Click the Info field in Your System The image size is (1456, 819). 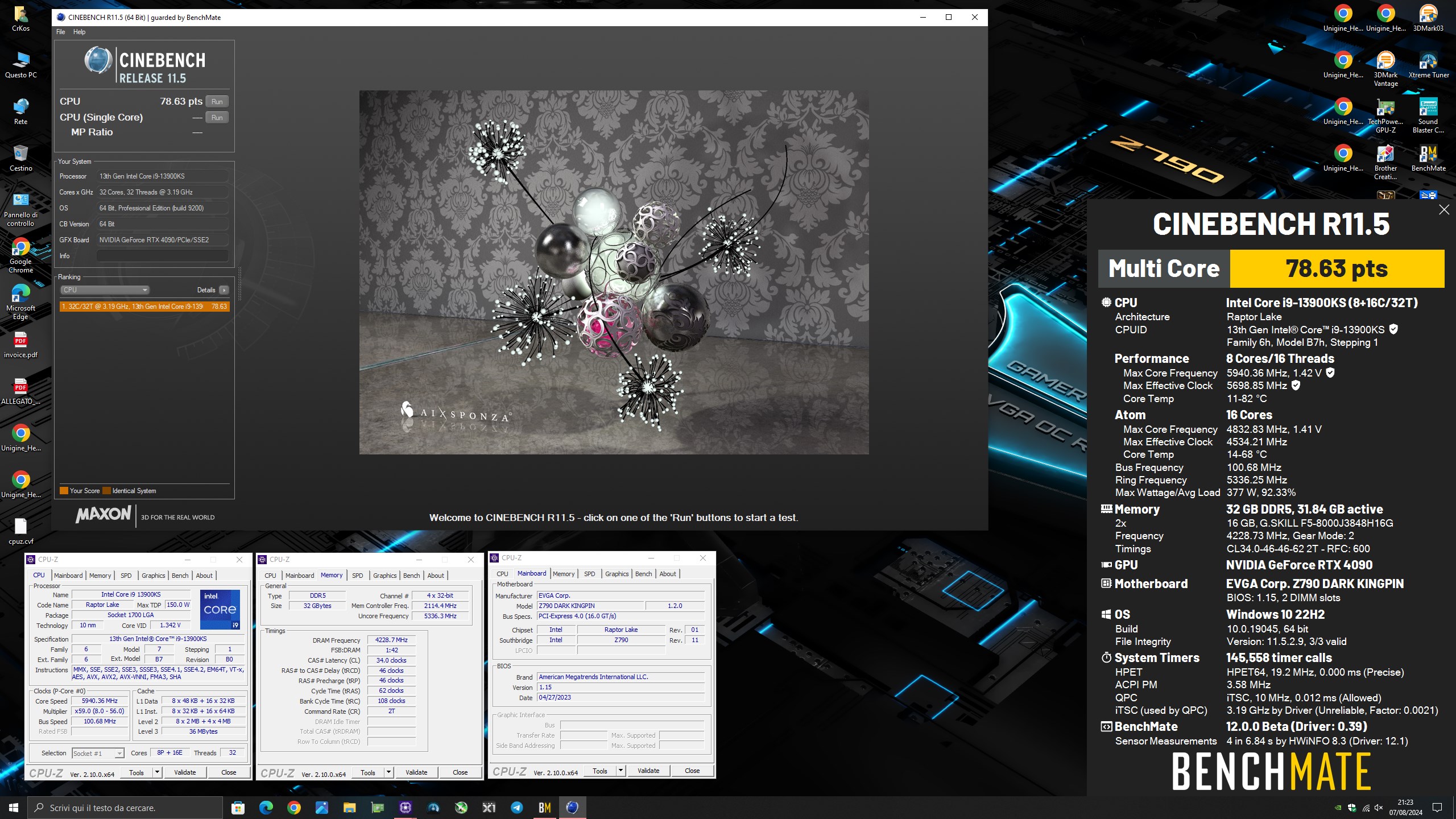[163, 256]
